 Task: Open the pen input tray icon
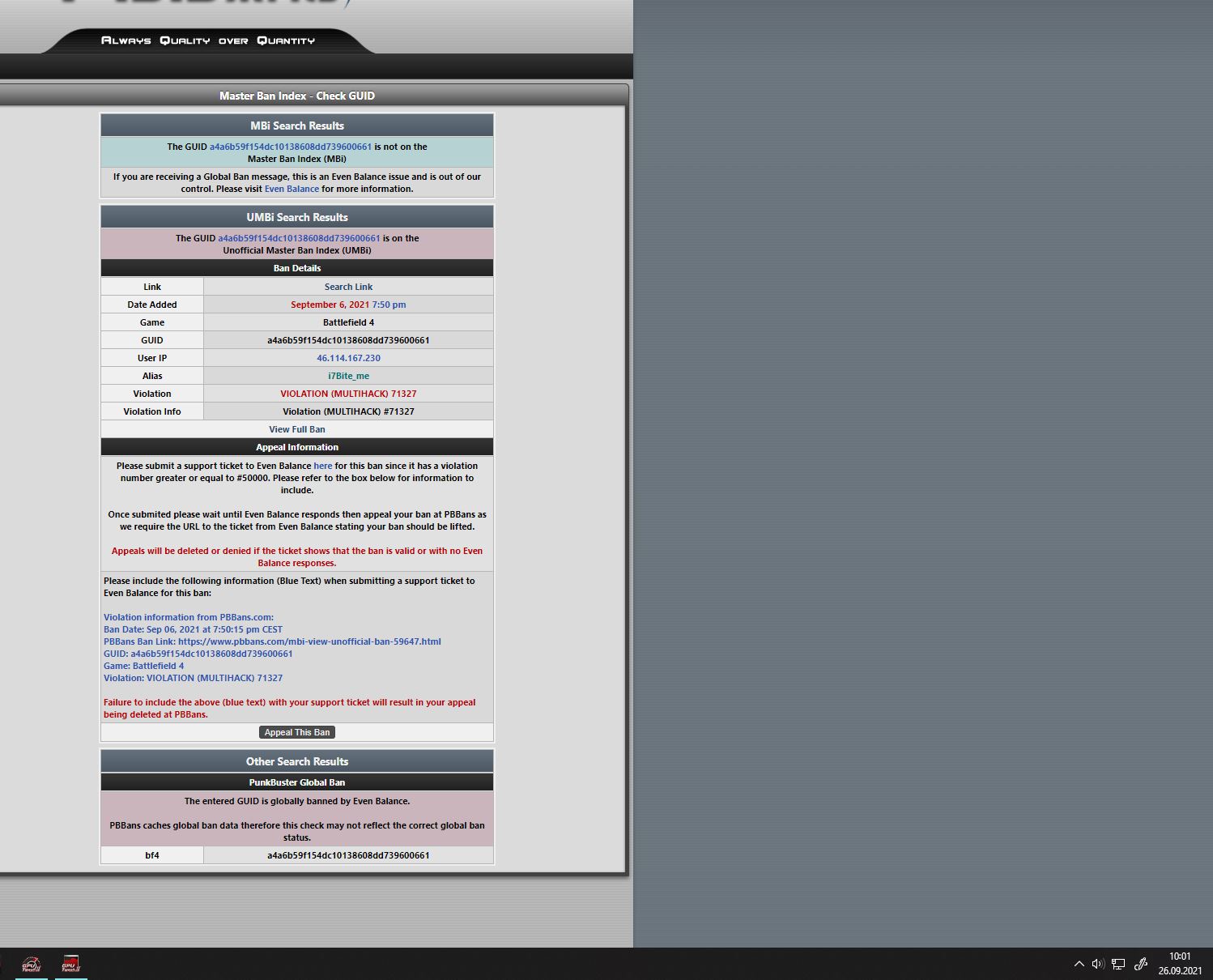click(1141, 964)
